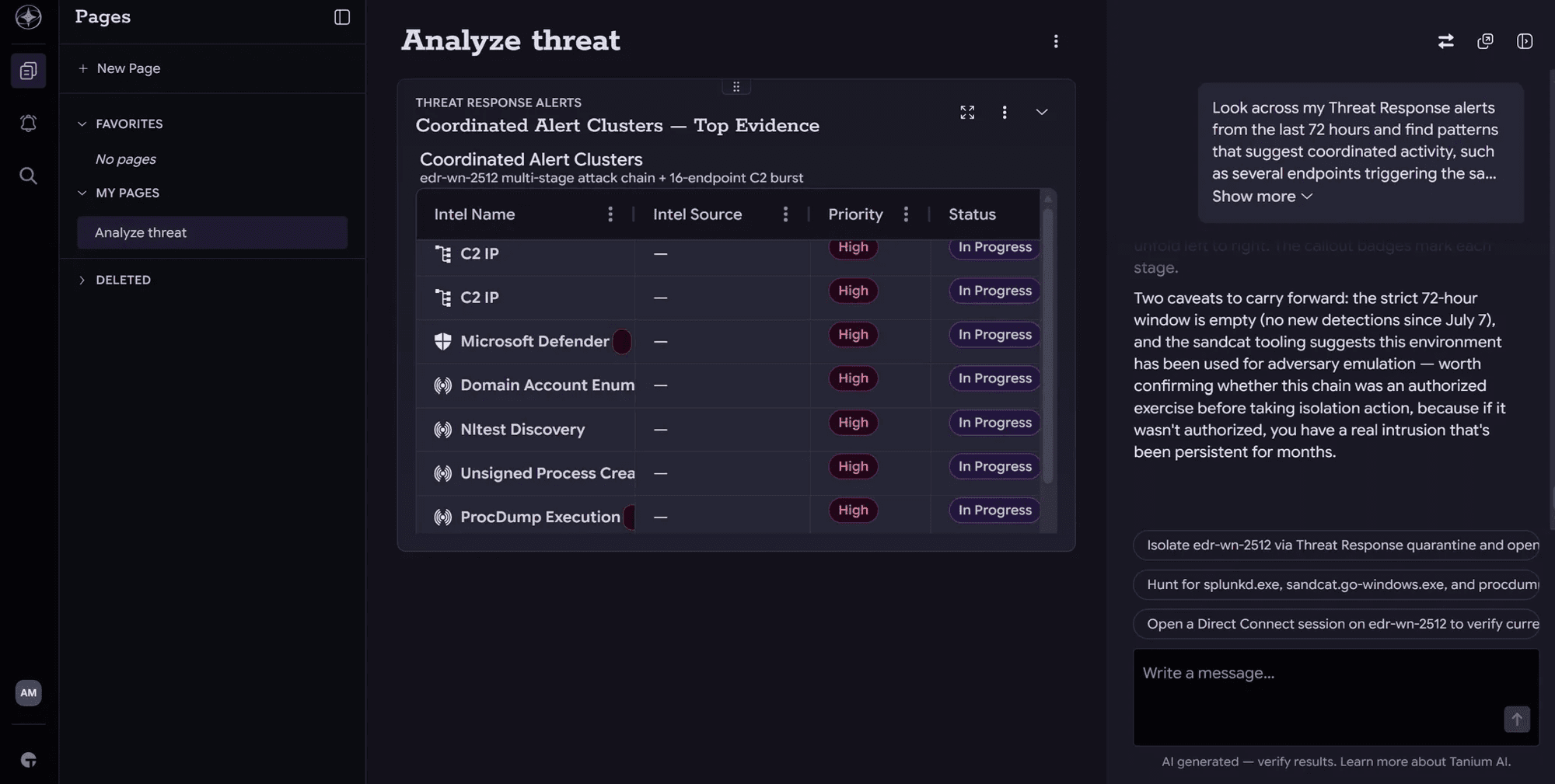This screenshot has height=784, width=1555.
Task: Open the Pages icon in left rail
Action: (28, 71)
